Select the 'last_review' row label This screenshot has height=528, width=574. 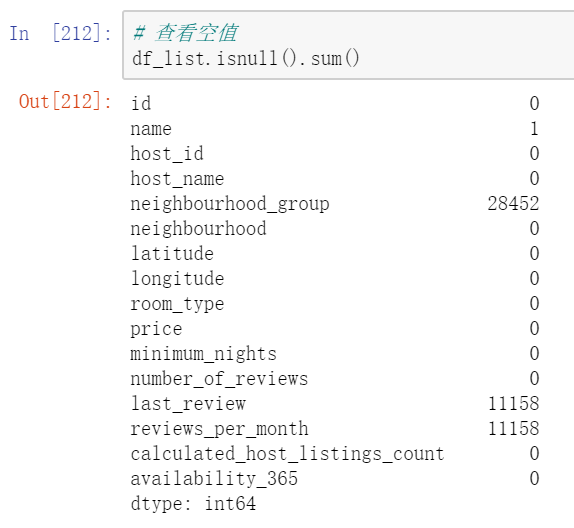point(188,404)
